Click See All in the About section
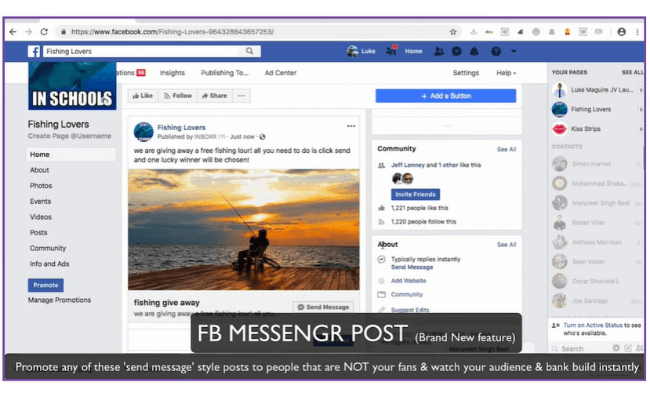 point(506,245)
